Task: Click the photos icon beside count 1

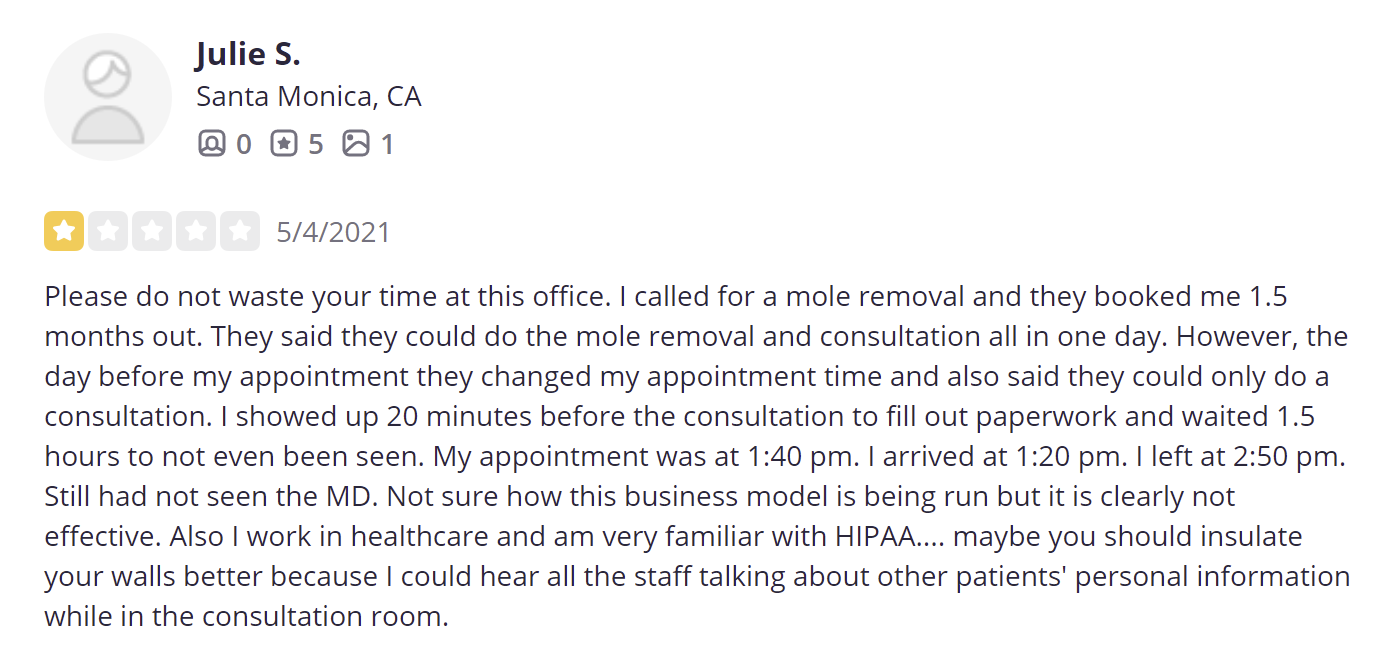Action: [x=356, y=144]
